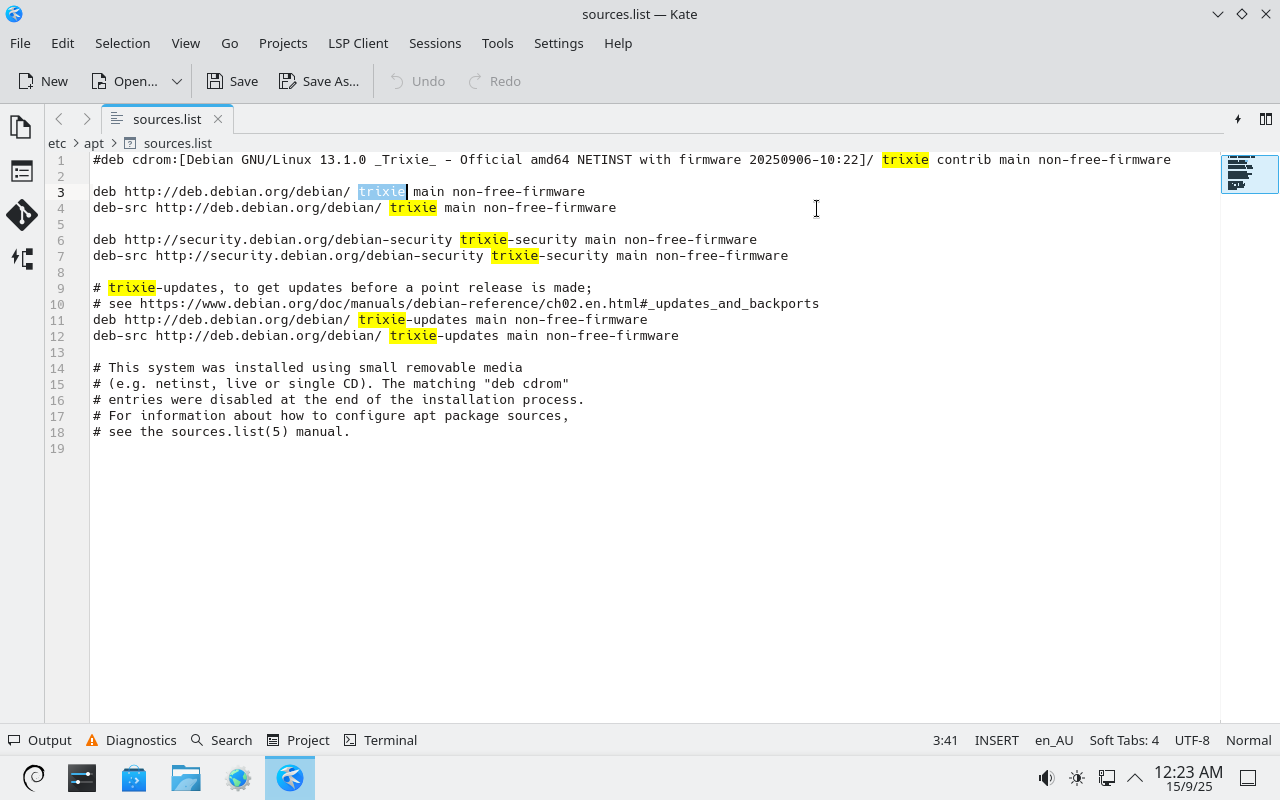Open the Soft Tabs: 4 indentation menu

[1124, 740]
